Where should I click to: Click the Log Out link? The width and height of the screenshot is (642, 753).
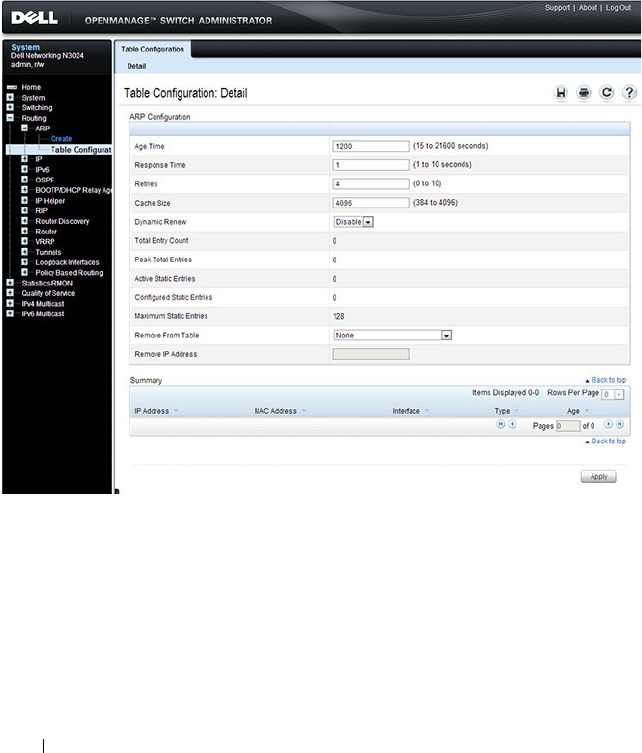point(618,8)
